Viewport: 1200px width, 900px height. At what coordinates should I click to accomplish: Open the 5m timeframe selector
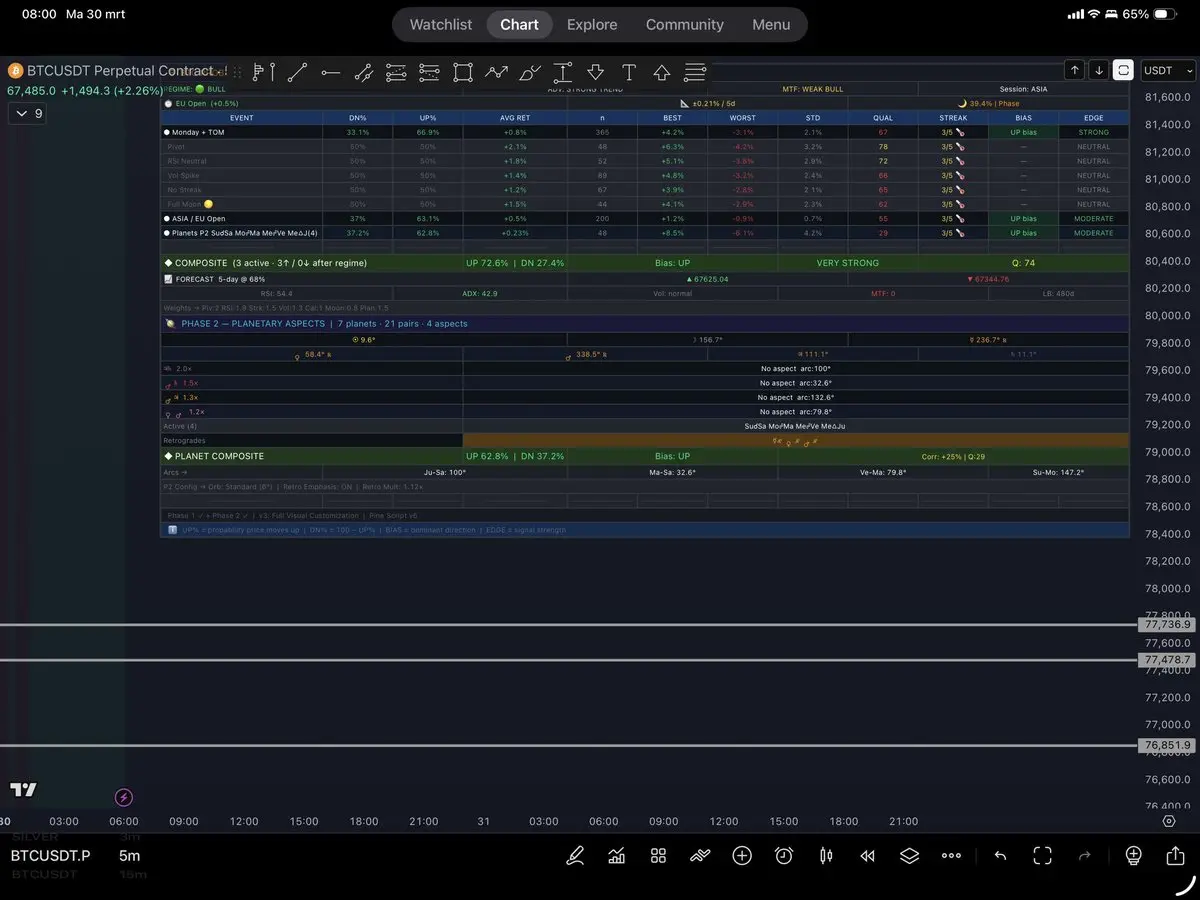coord(130,856)
